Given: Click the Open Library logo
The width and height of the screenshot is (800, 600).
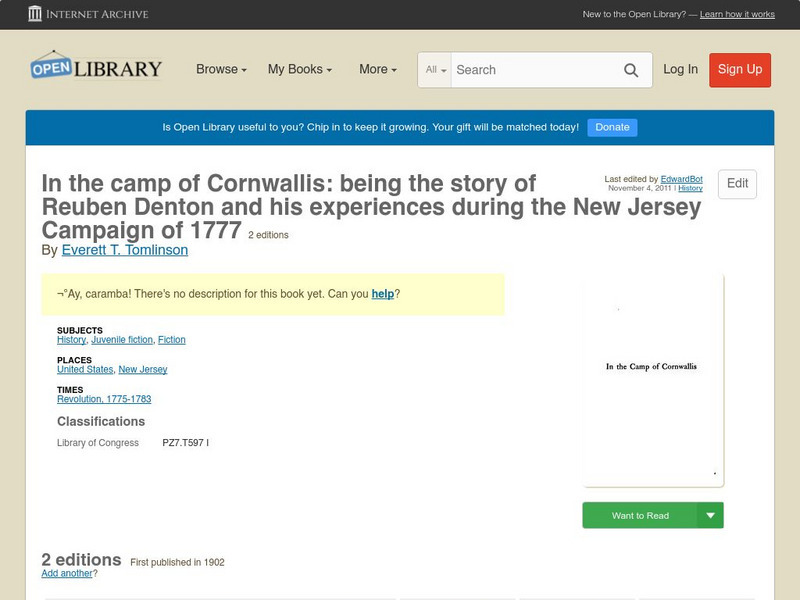Looking at the screenshot, I should coord(96,68).
